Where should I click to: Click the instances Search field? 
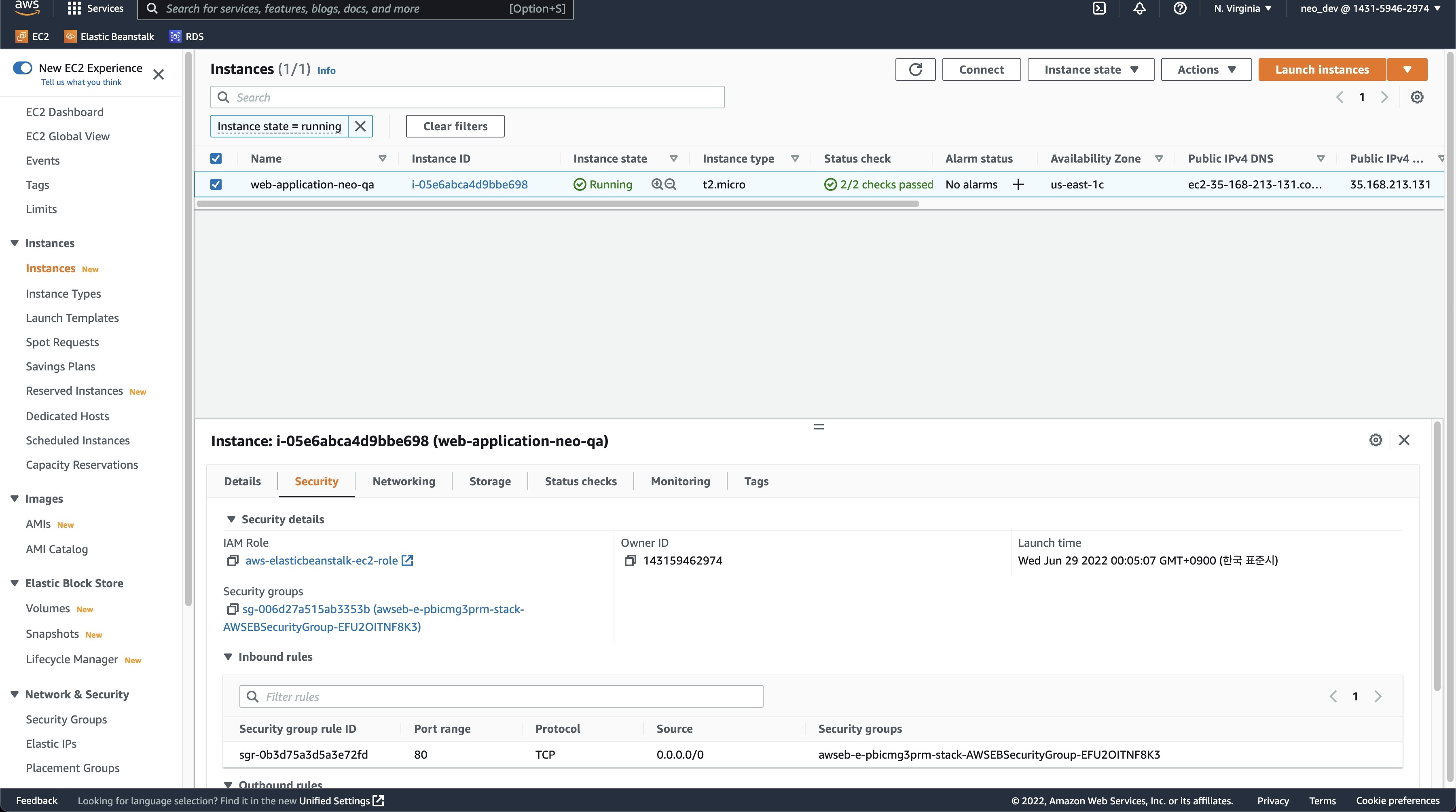coord(468,97)
